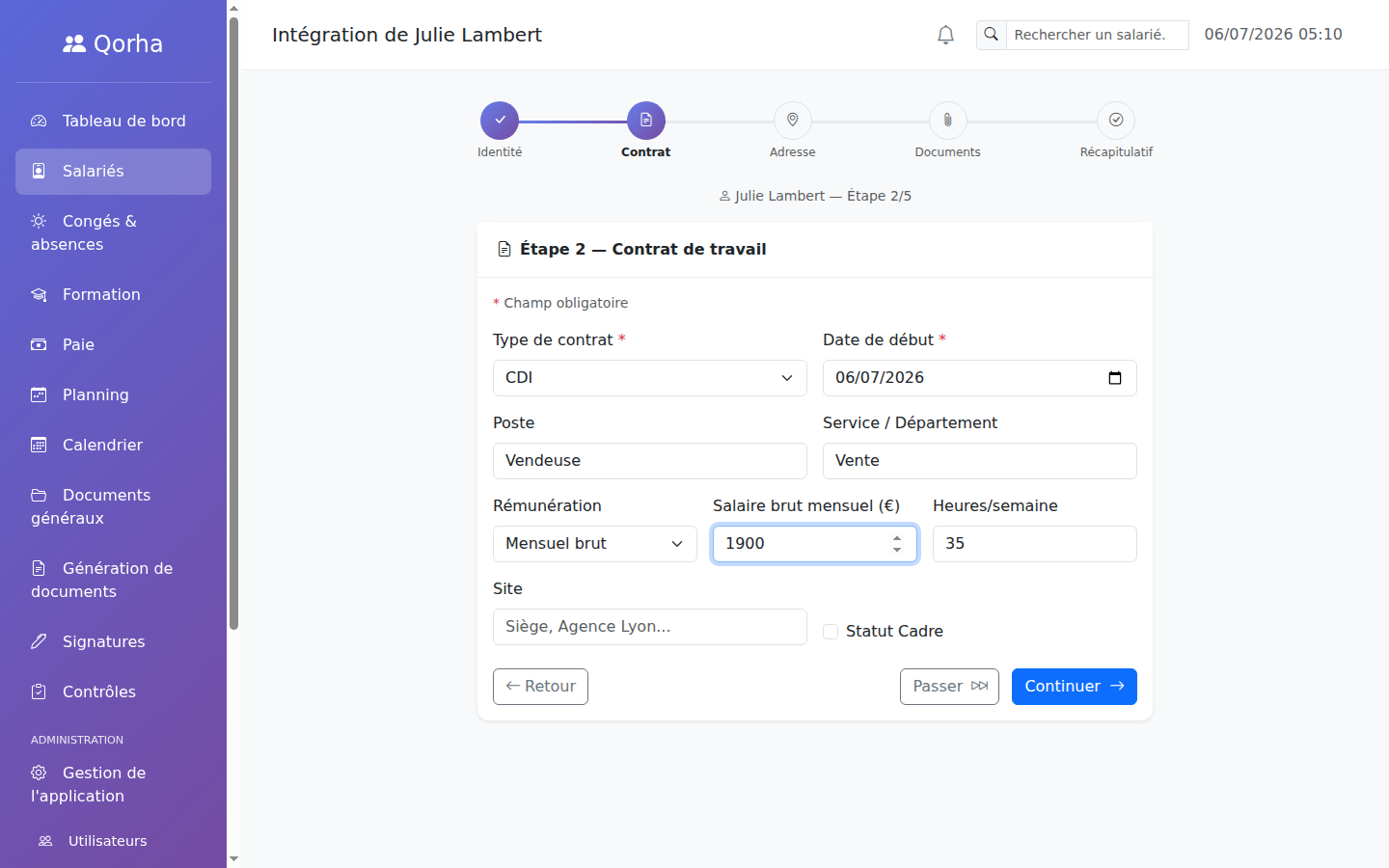Image resolution: width=1389 pixels, height=868 pixels.
Task: Click the Service / Département field
Action: pyautogui.click(x=980, y=461)
